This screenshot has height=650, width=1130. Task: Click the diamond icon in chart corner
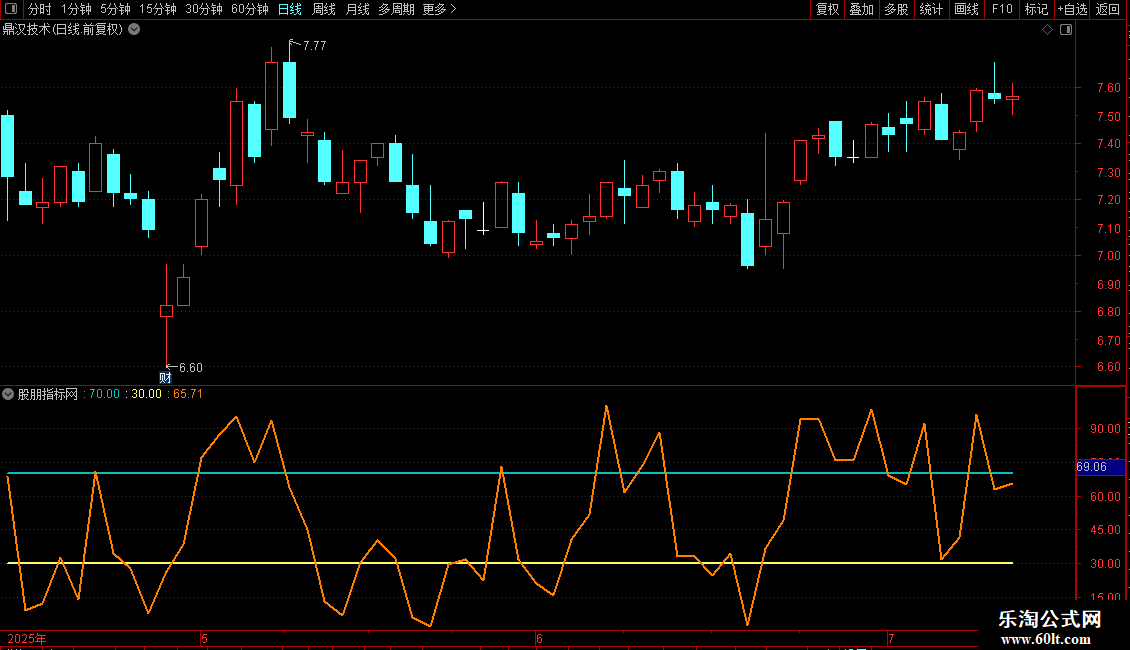tap(1048, 30)
